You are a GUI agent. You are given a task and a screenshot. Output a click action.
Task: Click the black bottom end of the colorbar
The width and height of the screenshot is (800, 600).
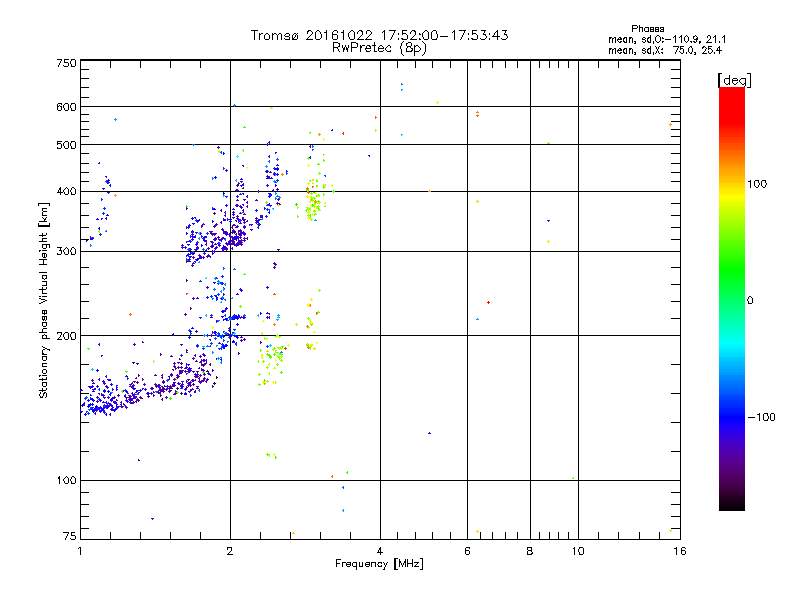point(732,504)
